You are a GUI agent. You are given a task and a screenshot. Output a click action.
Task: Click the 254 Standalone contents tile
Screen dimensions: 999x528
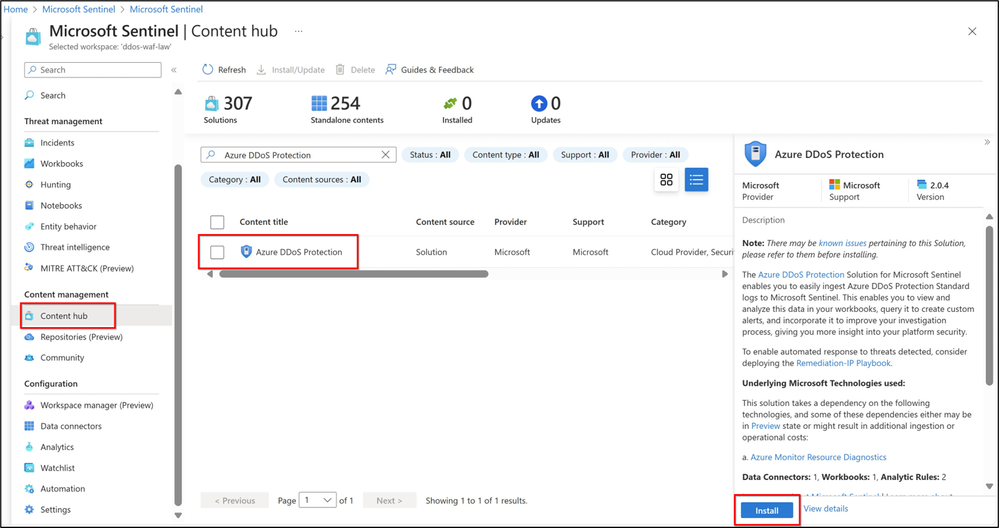coord(347,109)
